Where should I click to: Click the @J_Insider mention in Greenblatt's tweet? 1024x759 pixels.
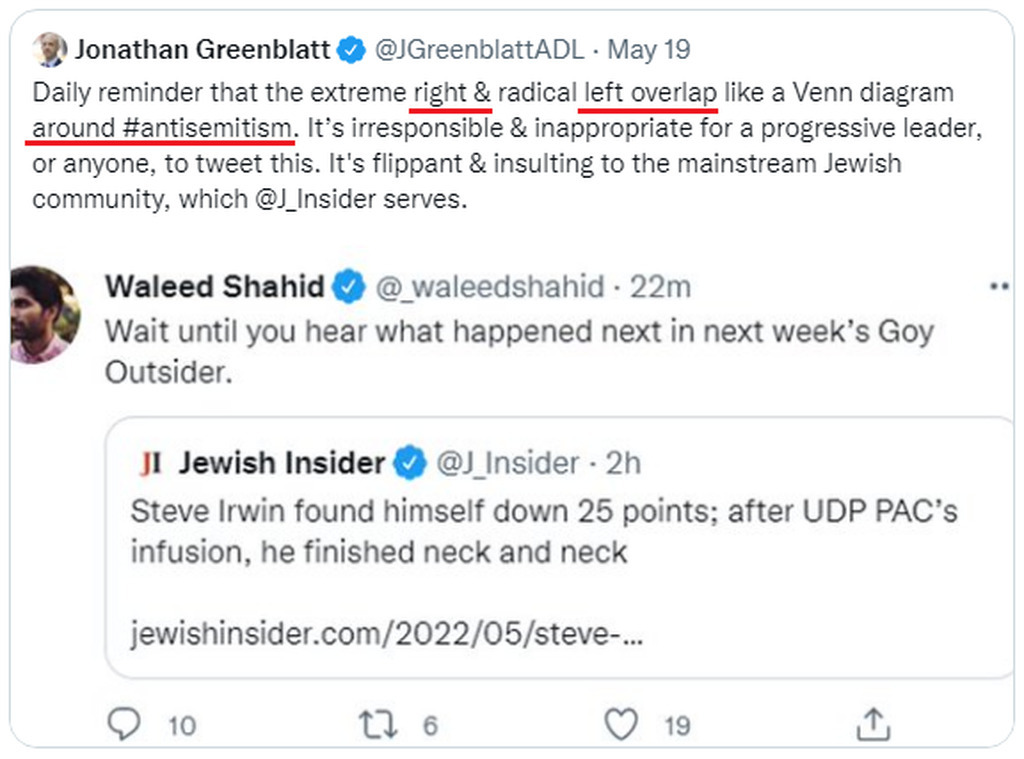(x=315, y=199)
